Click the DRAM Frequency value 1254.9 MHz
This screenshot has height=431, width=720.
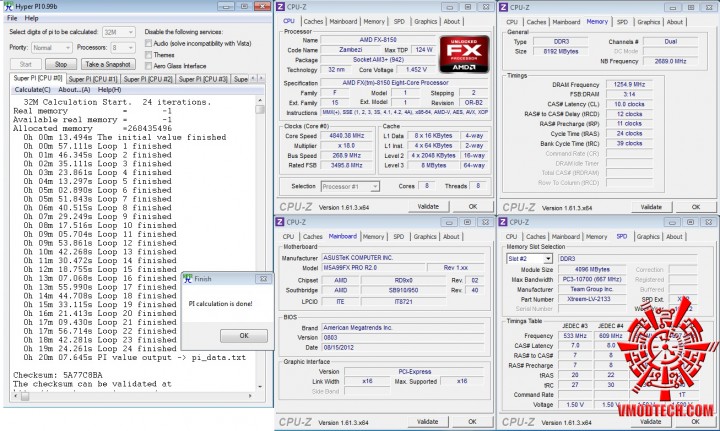click(x=629, y=84)
